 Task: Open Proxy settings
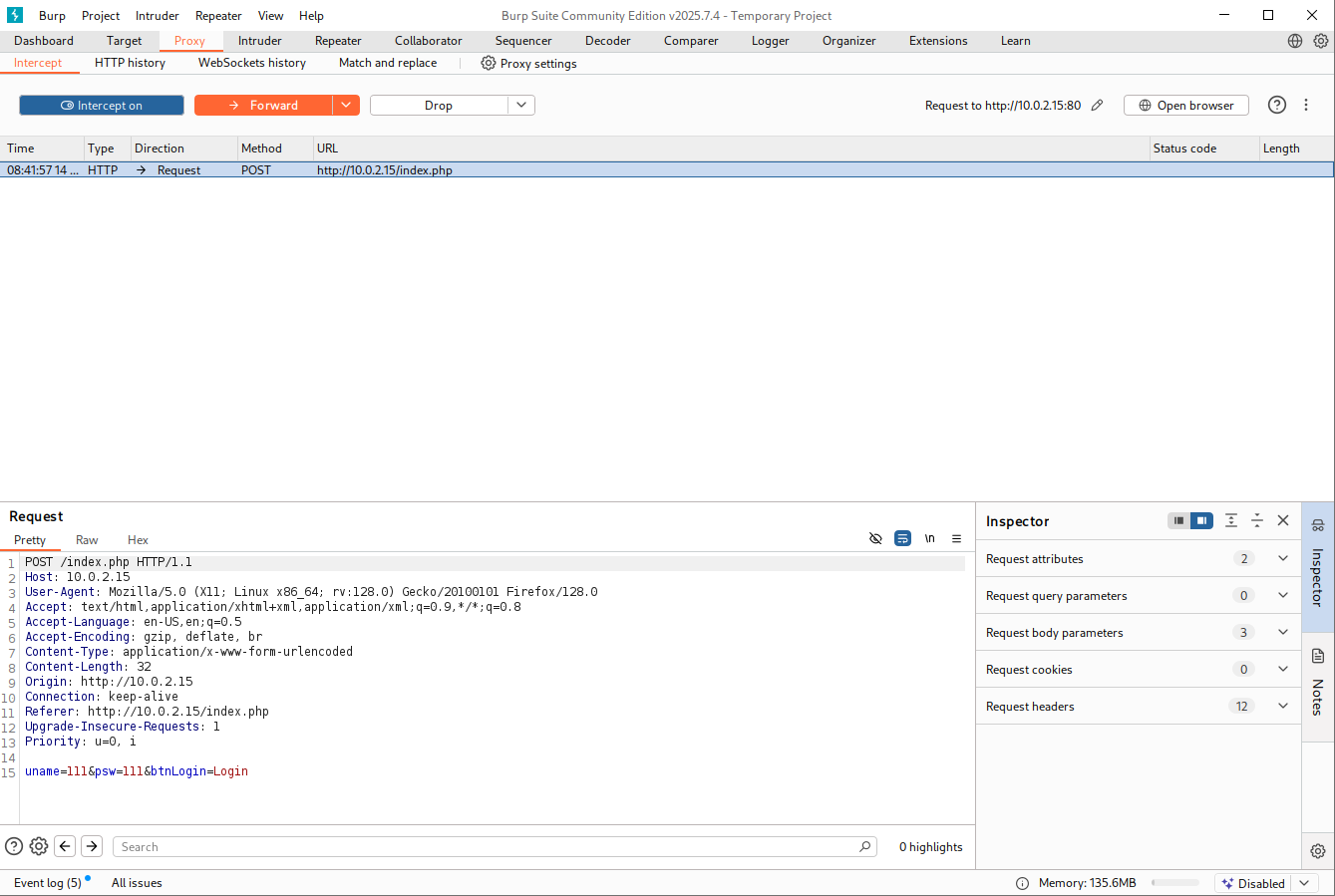coord(528,63)
